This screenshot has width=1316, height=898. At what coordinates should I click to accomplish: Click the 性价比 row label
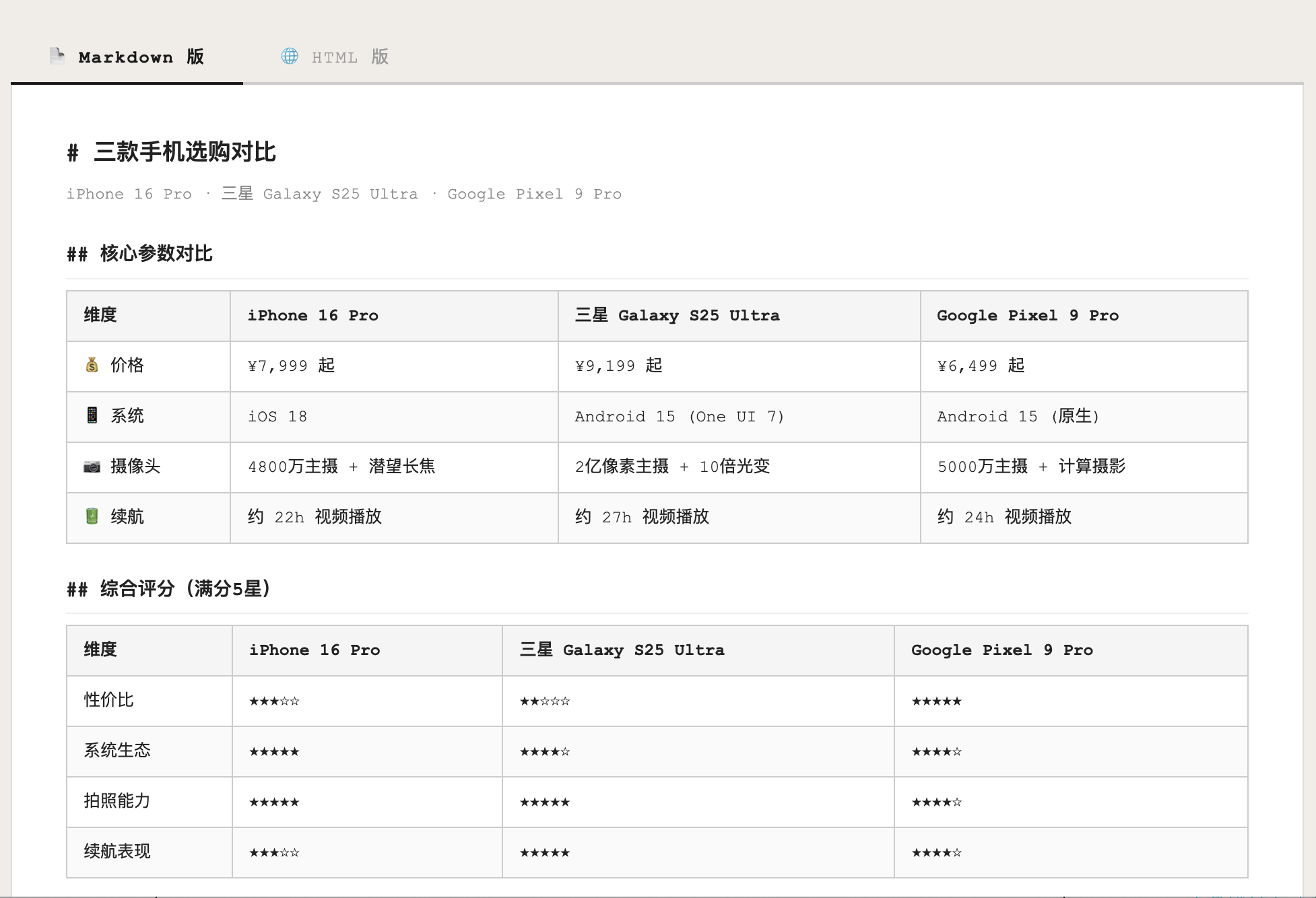(108, 700)
